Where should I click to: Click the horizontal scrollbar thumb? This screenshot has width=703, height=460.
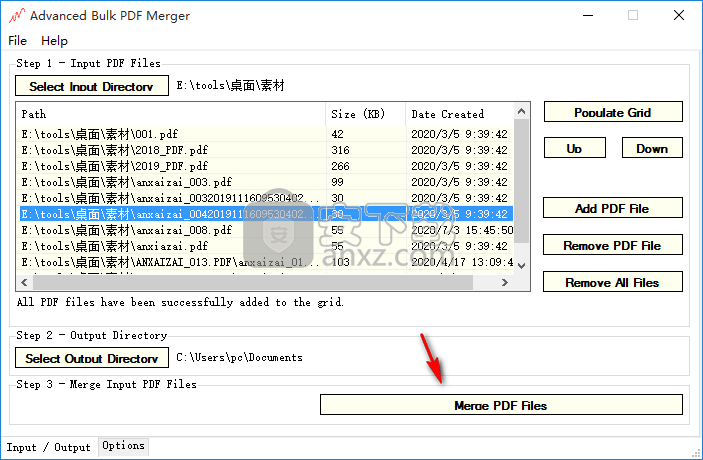pyautogui.click(x=253, y=282)
